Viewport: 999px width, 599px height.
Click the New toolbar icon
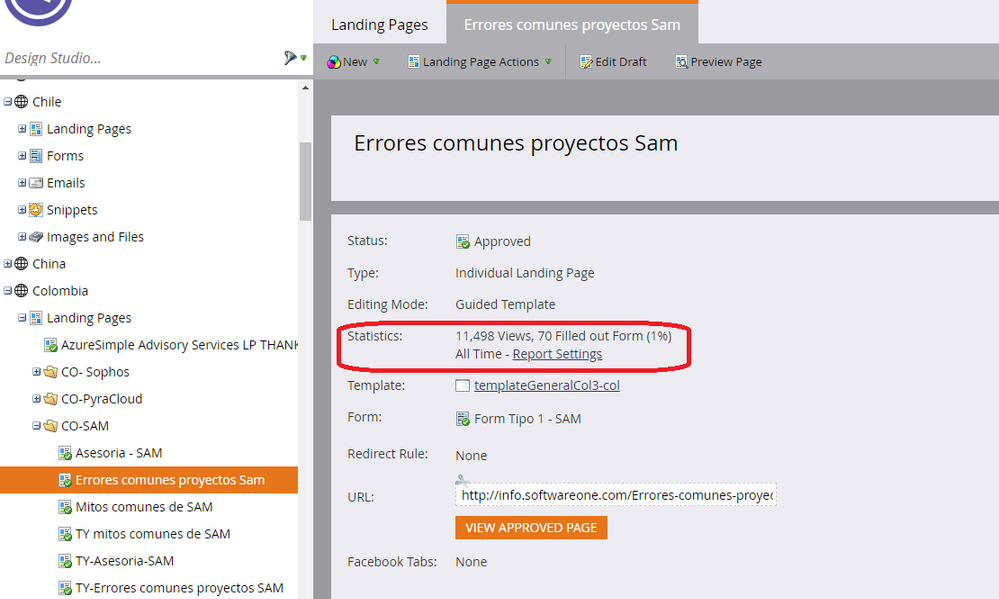334,62
